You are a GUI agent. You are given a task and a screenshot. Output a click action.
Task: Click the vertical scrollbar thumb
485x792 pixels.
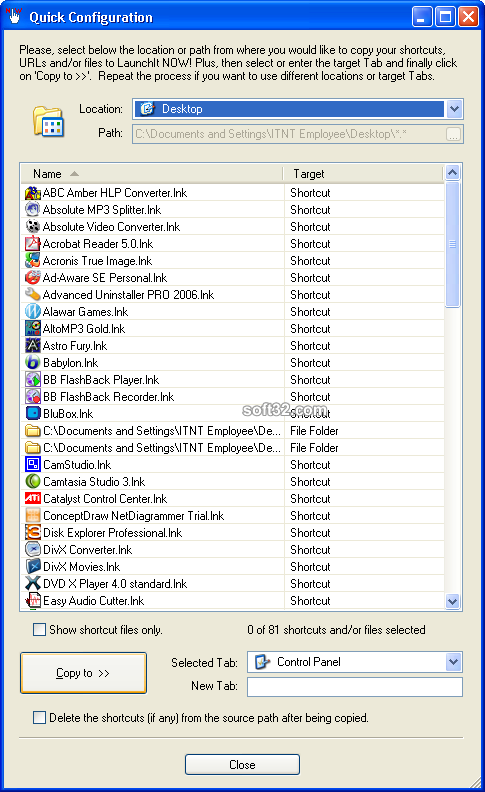pos(453,244)
